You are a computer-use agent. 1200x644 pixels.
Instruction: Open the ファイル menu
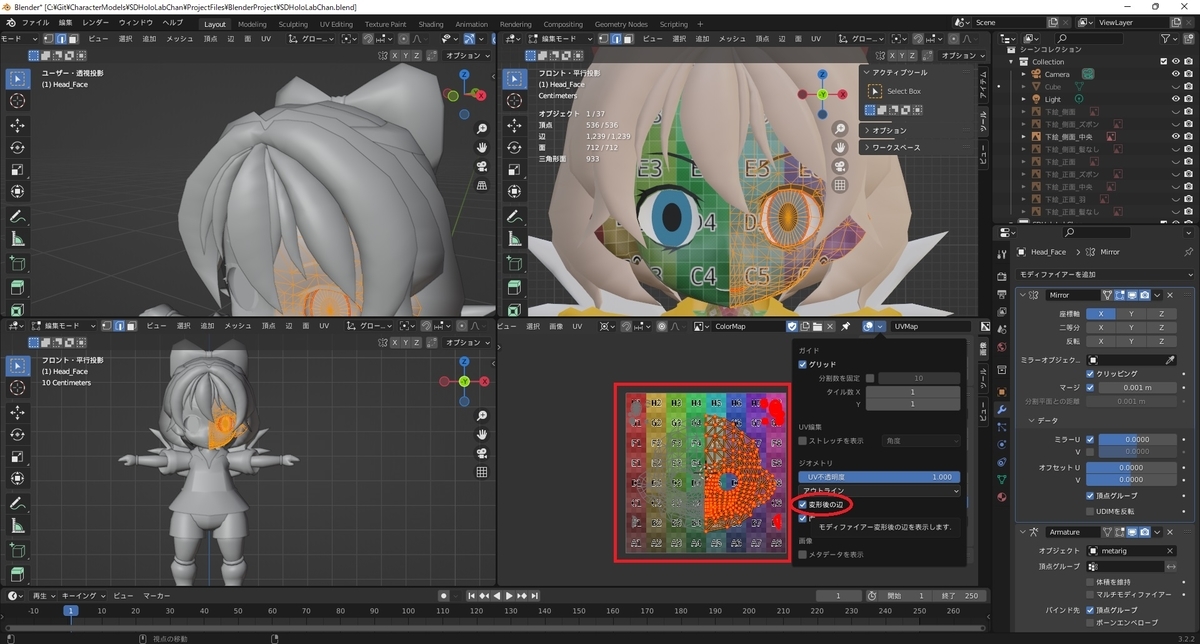pos(34,23)
